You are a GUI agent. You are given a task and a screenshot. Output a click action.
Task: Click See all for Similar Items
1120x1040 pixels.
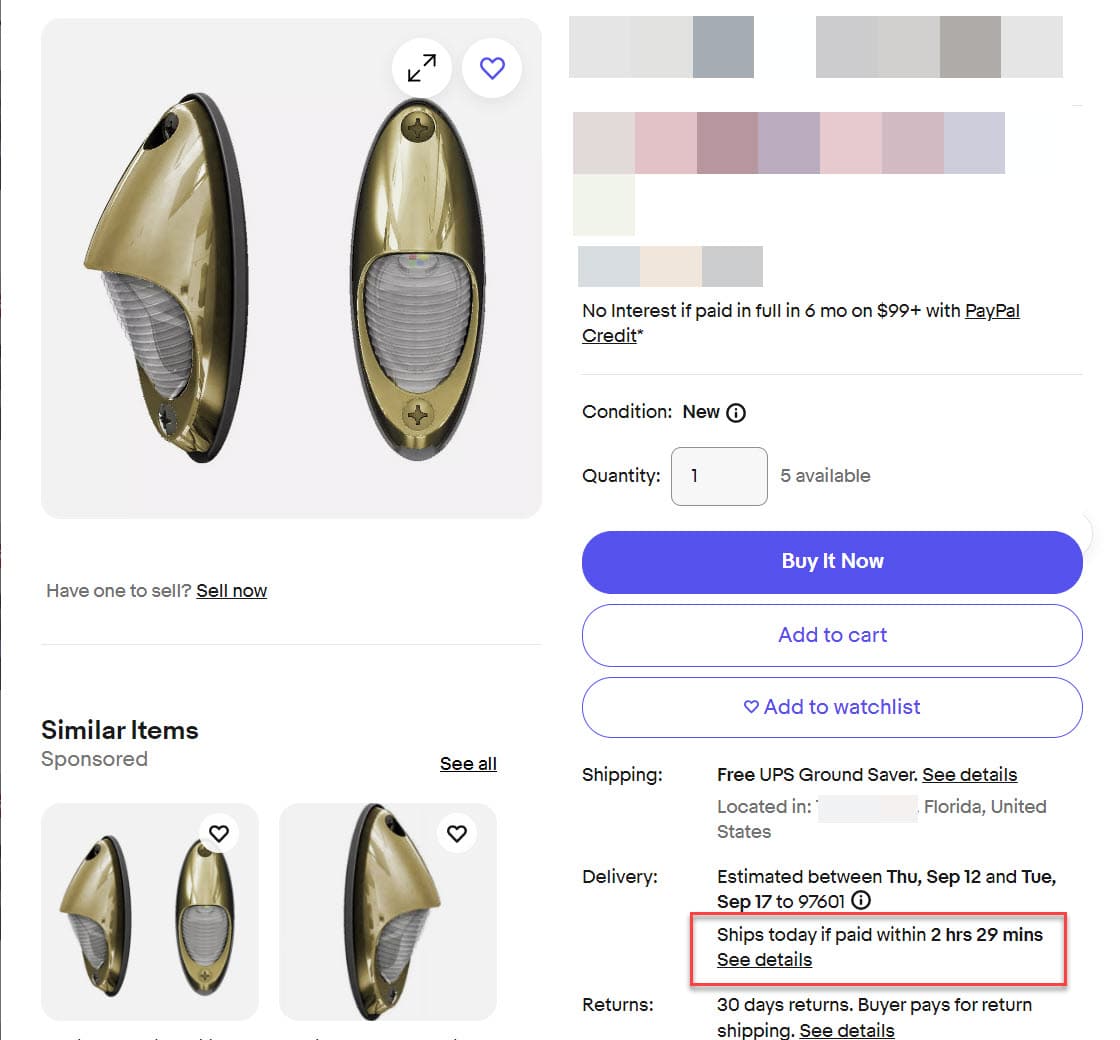pyautogui.click(x=468, y=764)
